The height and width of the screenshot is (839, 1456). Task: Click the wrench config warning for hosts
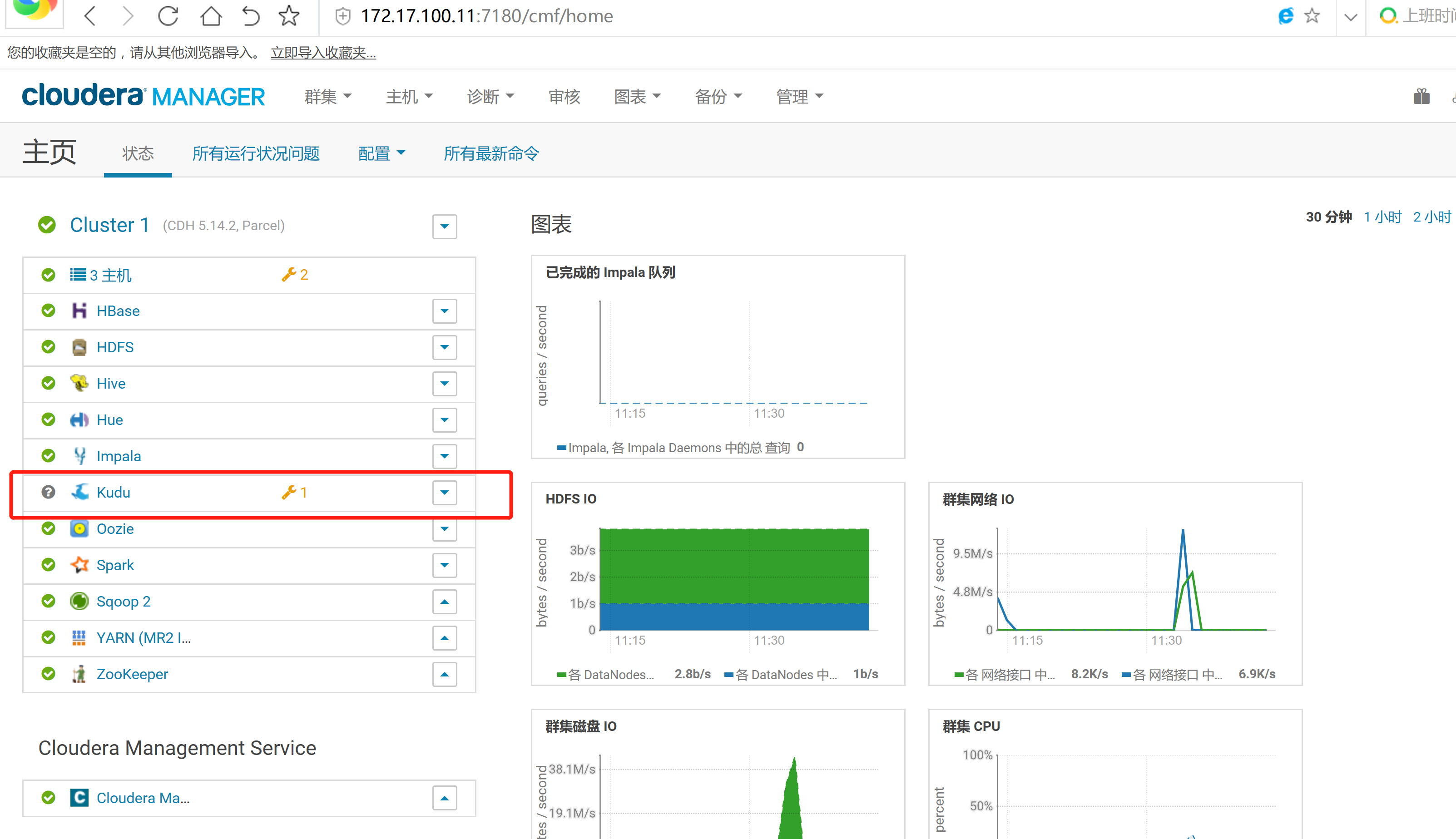pos(295,274)
